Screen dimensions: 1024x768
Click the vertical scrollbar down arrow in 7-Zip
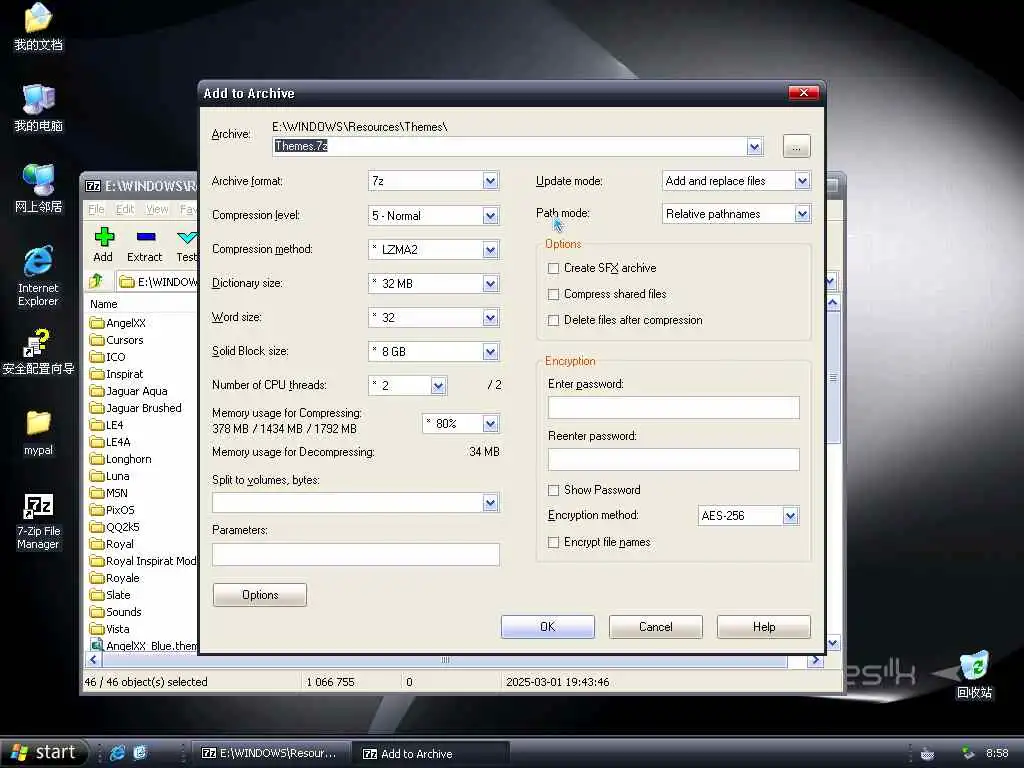click(x=833, y=643)
